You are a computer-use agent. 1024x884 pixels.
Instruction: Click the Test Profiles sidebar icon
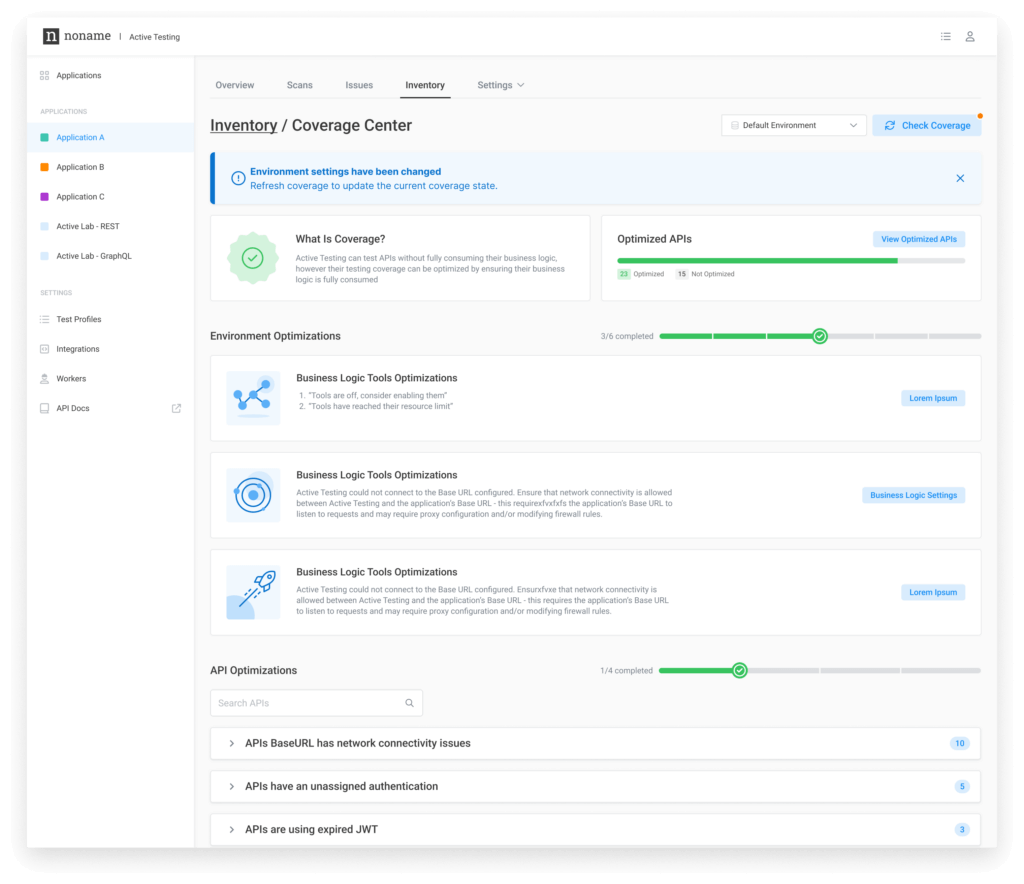[x=44, y=319]
